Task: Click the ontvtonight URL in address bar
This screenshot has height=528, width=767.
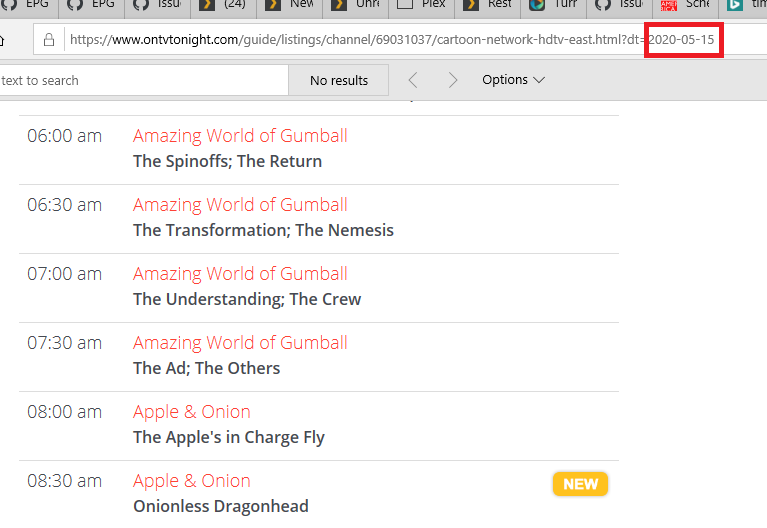Action: (392, 39)
